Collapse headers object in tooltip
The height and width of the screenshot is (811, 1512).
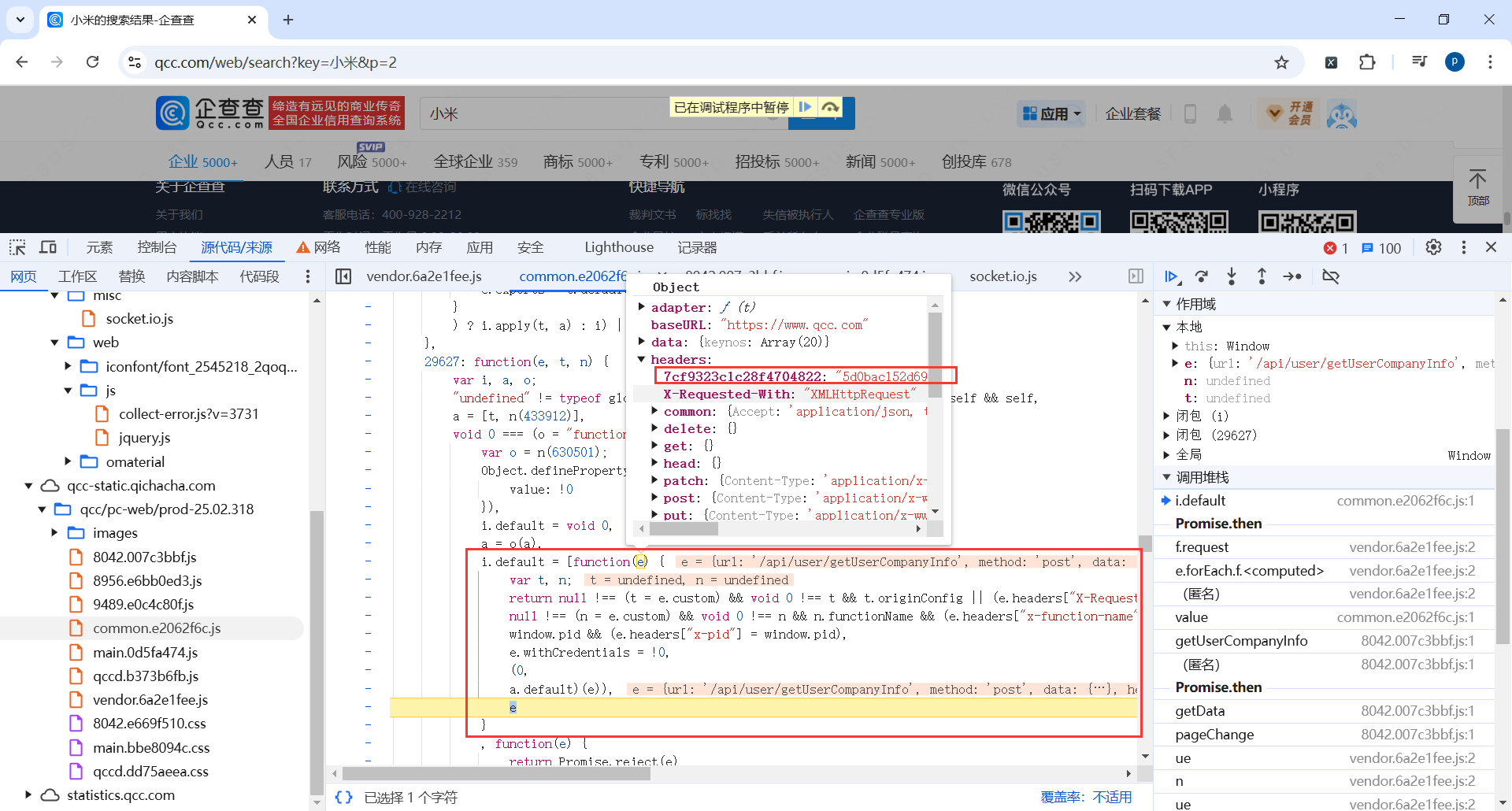[x=642, y=359]
